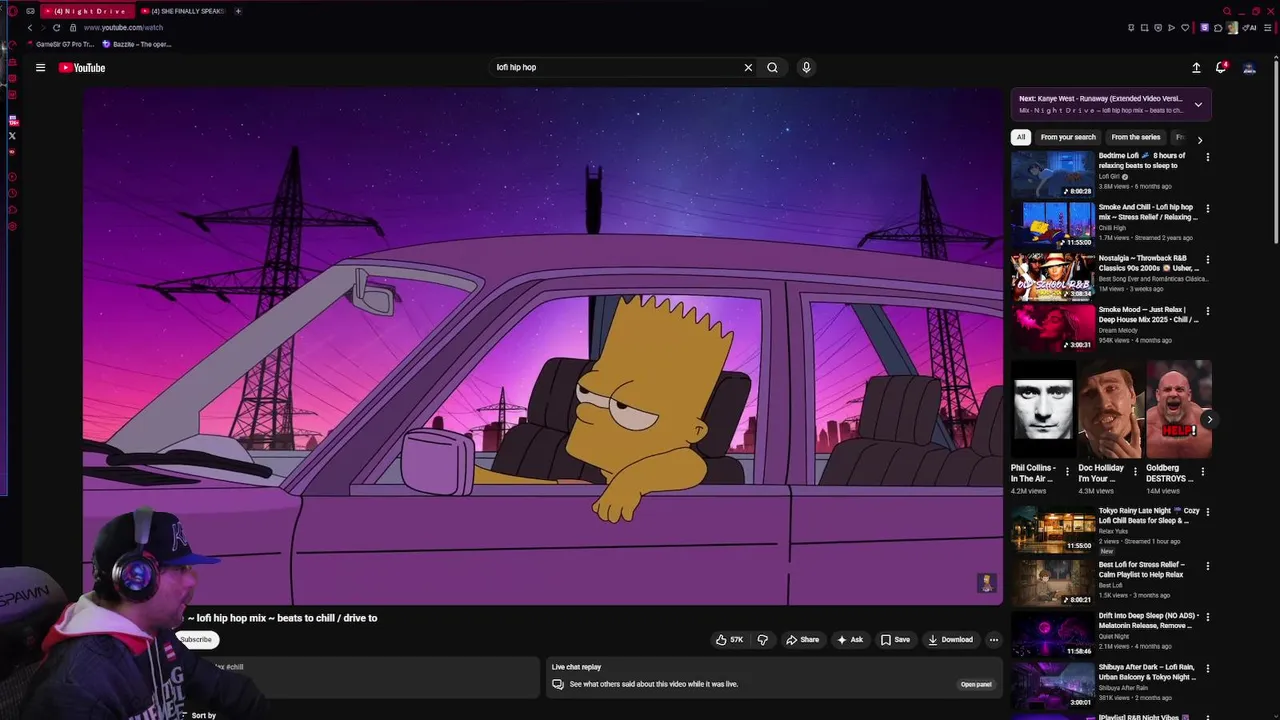Open more actions ellipsis beside Download
The width and height of the screenshot is (1280, 720).
[993, 640]
